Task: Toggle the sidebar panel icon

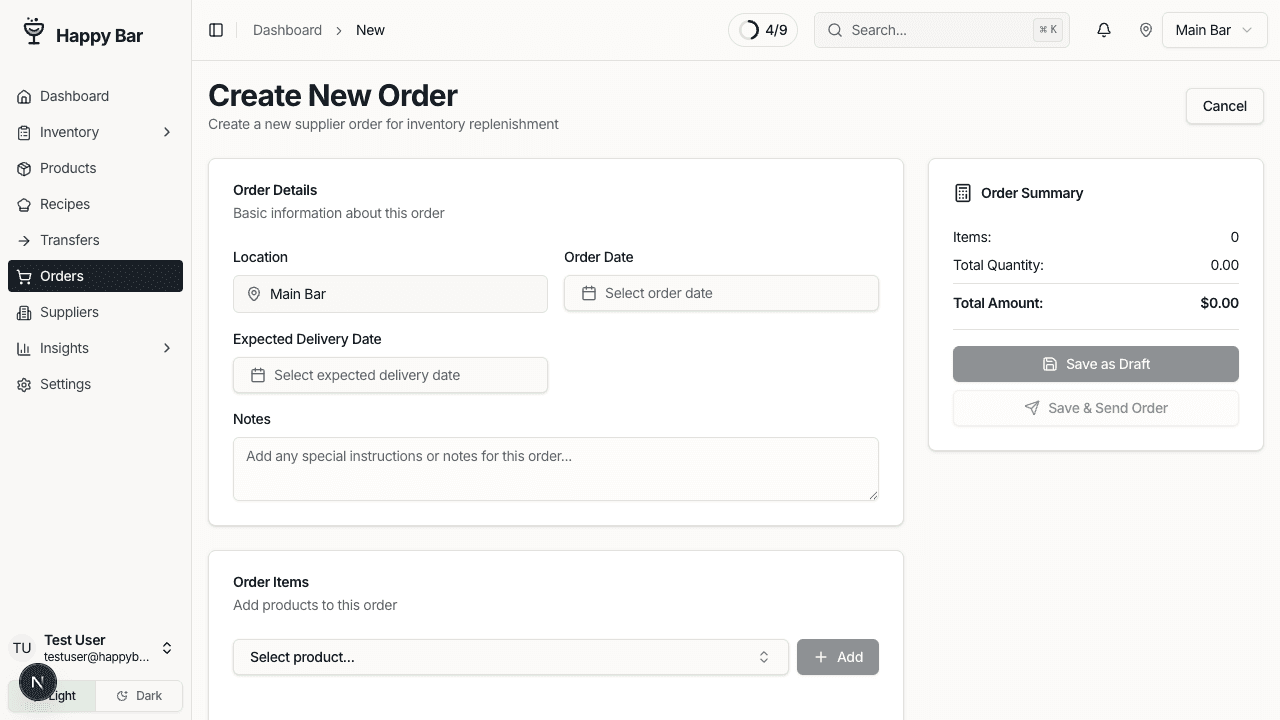Action: [216, 30]
